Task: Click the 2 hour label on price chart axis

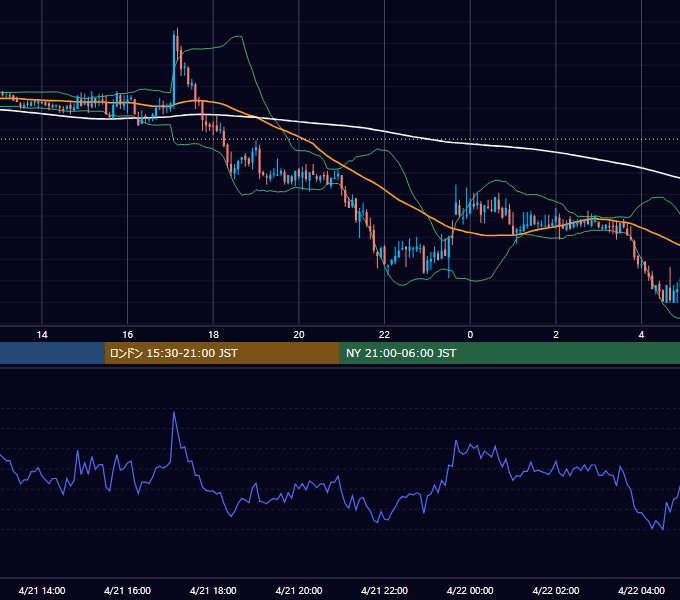Action: point(556,335)
